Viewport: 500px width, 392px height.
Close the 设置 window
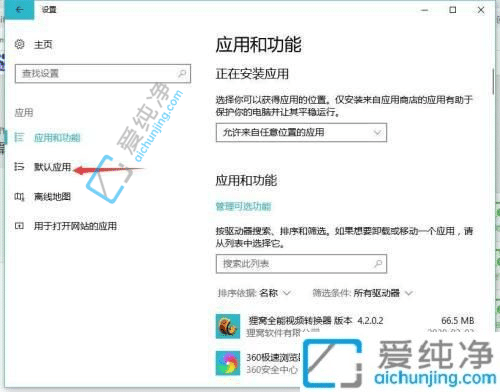pyautogui.click(x=481, y=10)
